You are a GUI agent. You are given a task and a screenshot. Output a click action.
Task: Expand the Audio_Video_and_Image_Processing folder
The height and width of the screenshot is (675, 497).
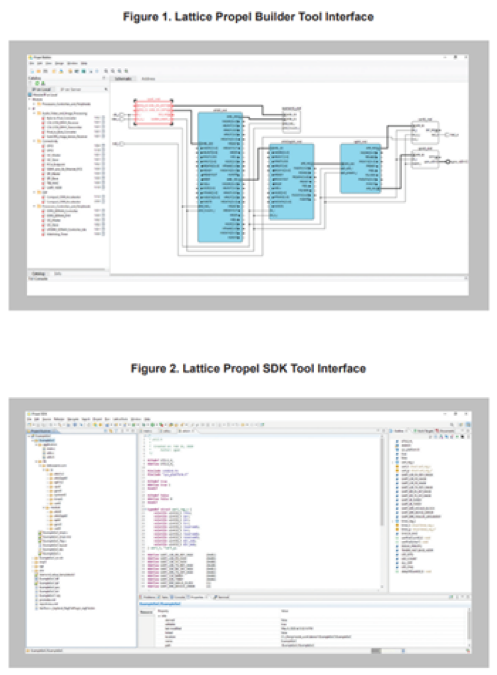pyautogui.click(x=34, y=113)
